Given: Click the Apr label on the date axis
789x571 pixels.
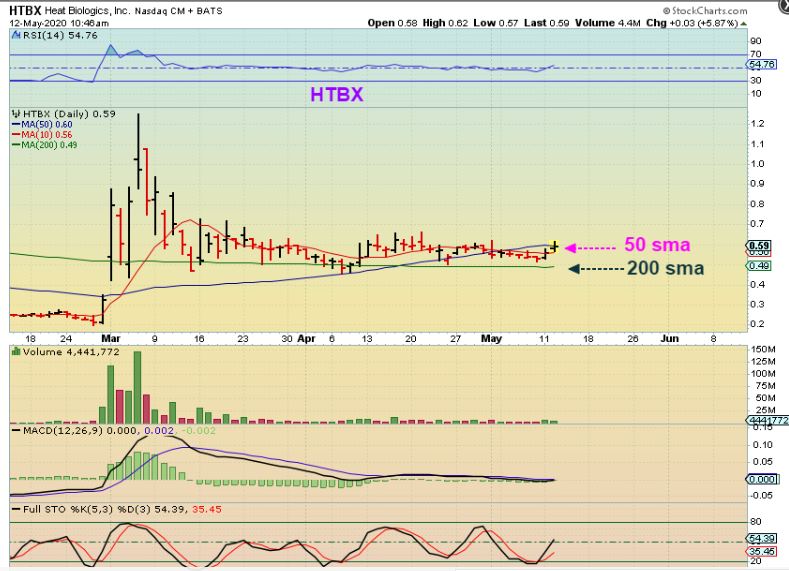Looking at the screenshot, I should [x=306, y=339].
